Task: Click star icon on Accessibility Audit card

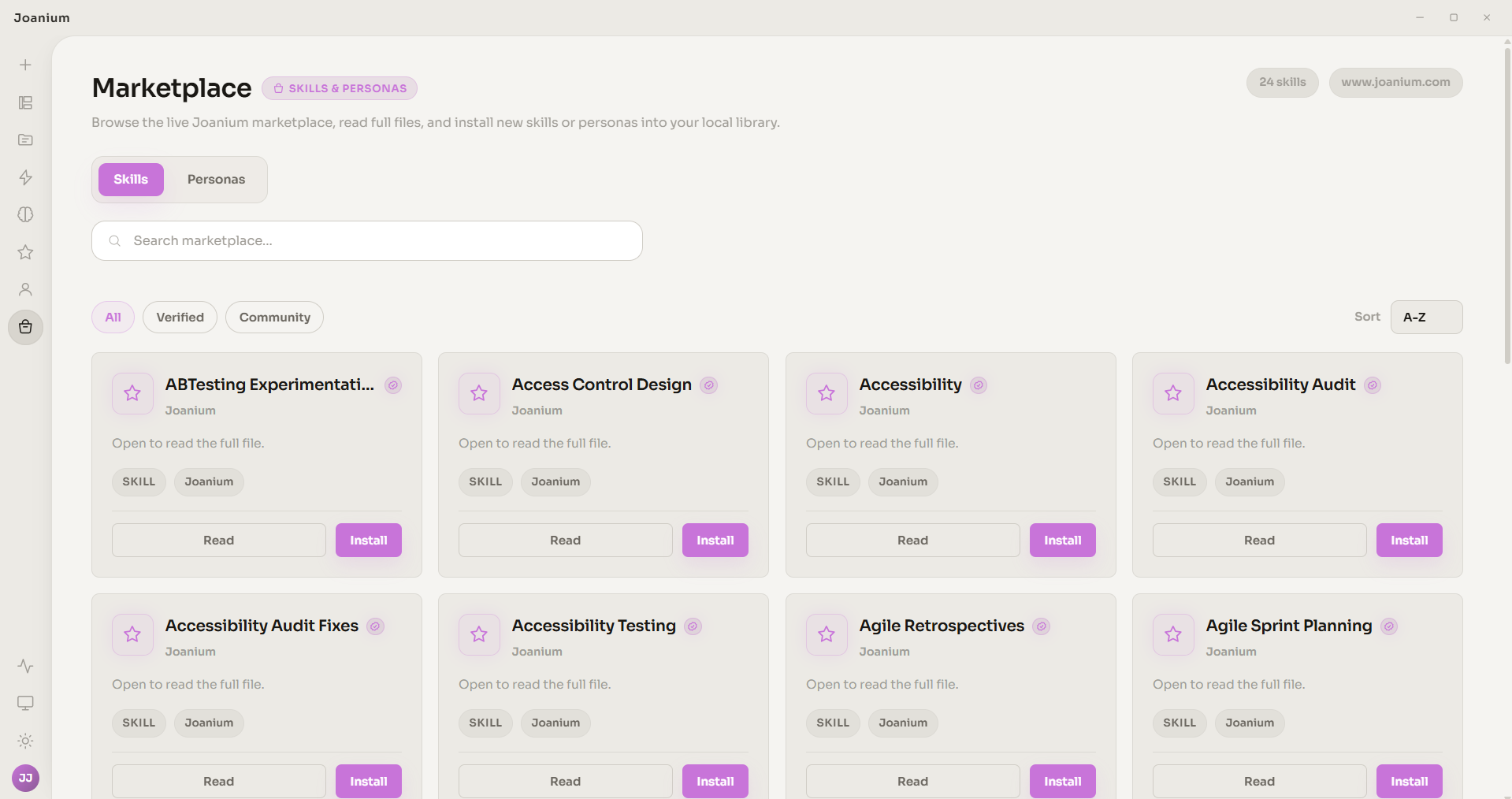Action: [1173, 393]
